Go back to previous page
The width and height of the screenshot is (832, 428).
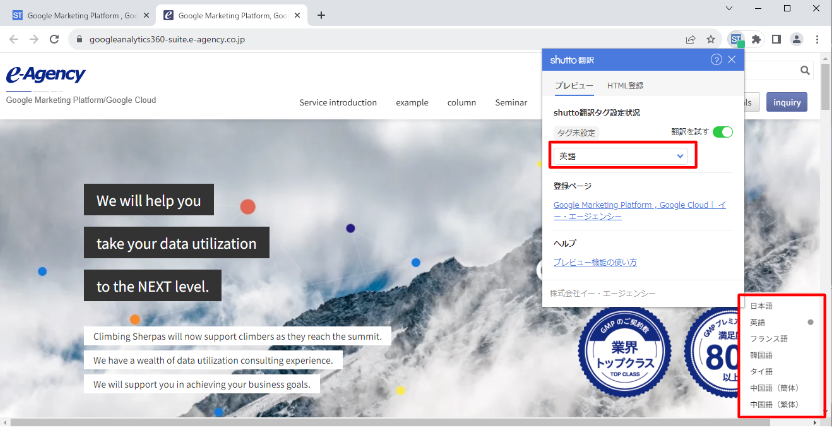14,39
